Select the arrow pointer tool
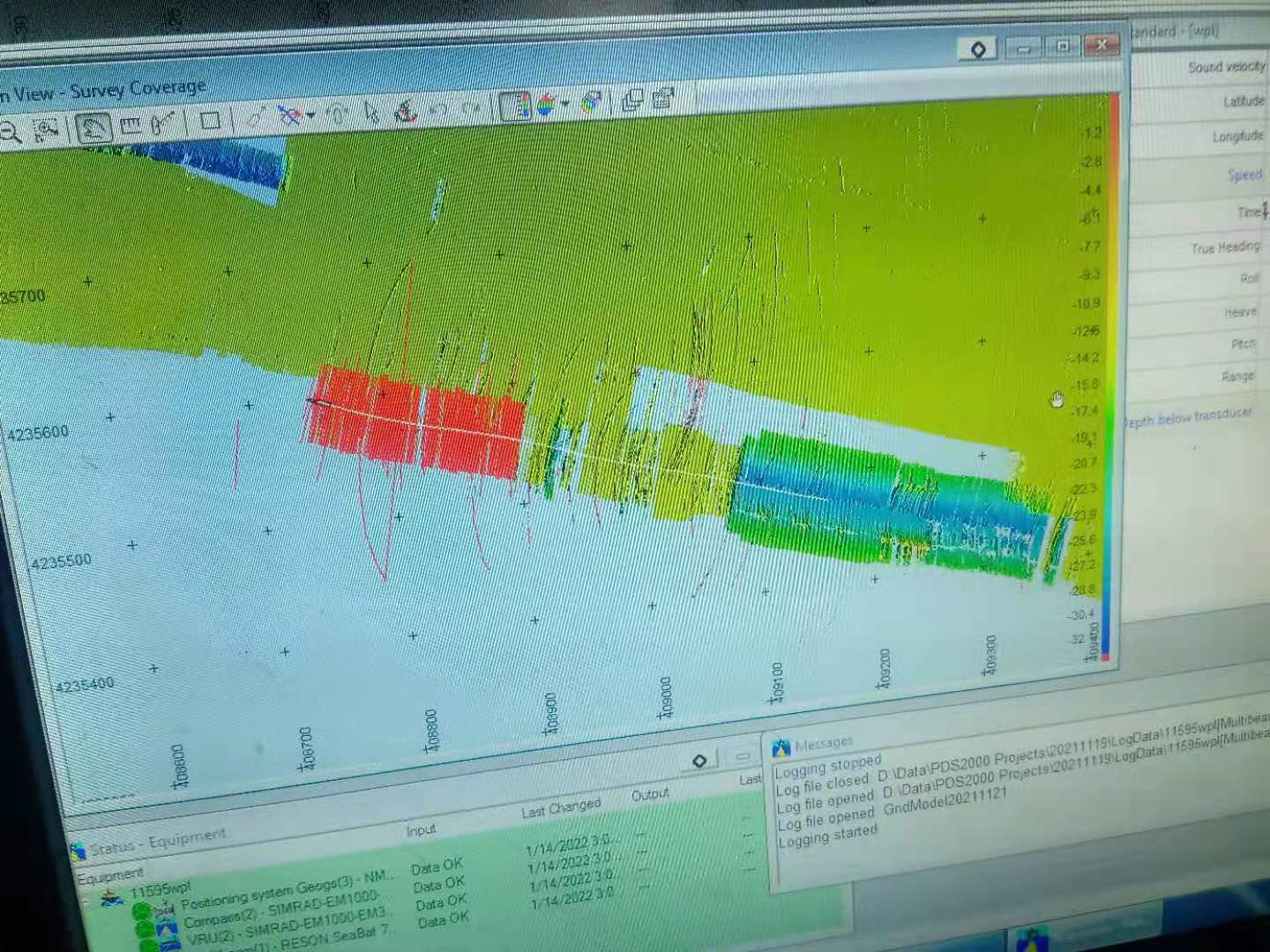The image size is (1270, 952). pos(372,111)
